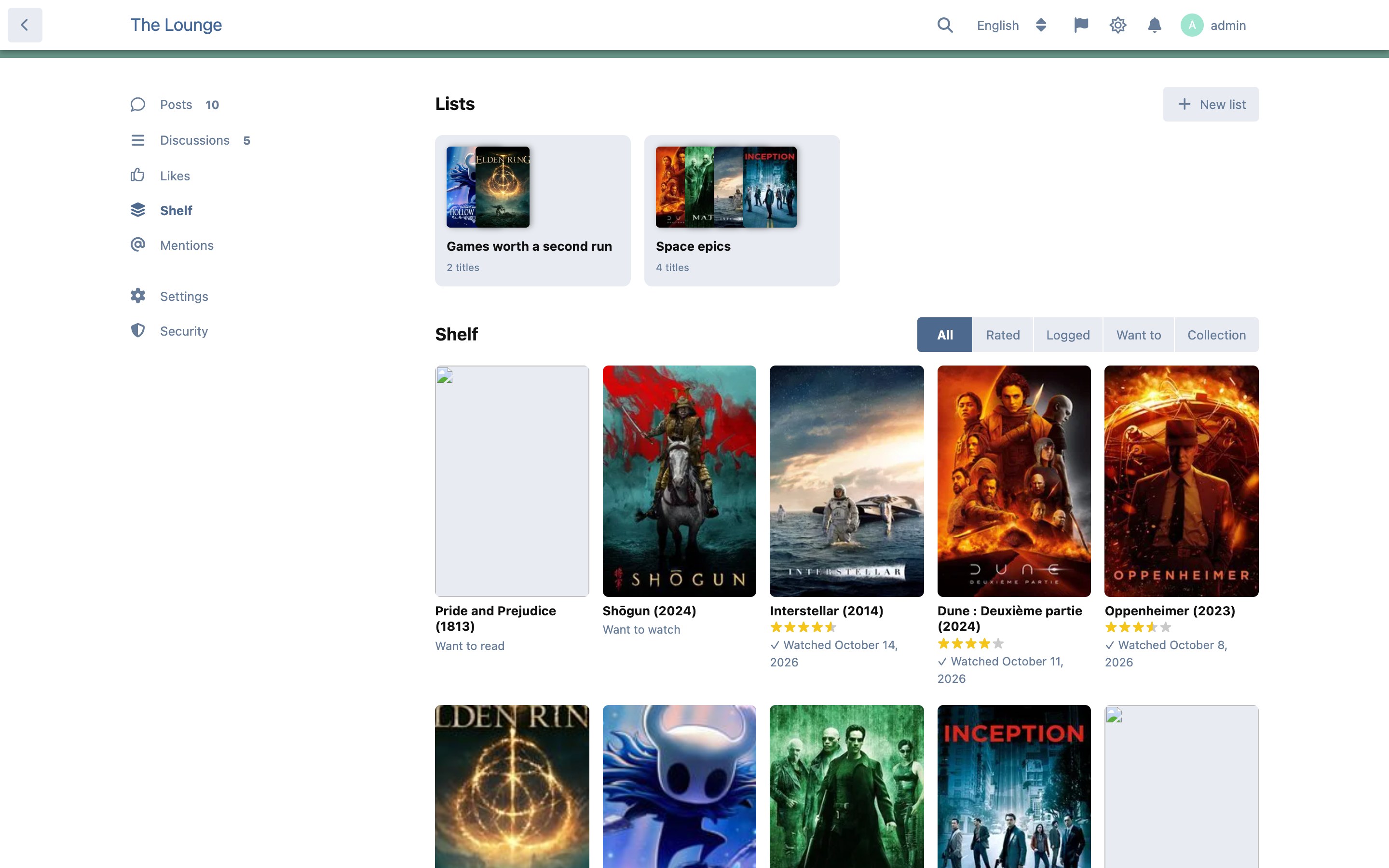Viewport: 1389px width, 868px height.
Task: Switch to the Want to filter tab
Action: (x=1138, y=335)
